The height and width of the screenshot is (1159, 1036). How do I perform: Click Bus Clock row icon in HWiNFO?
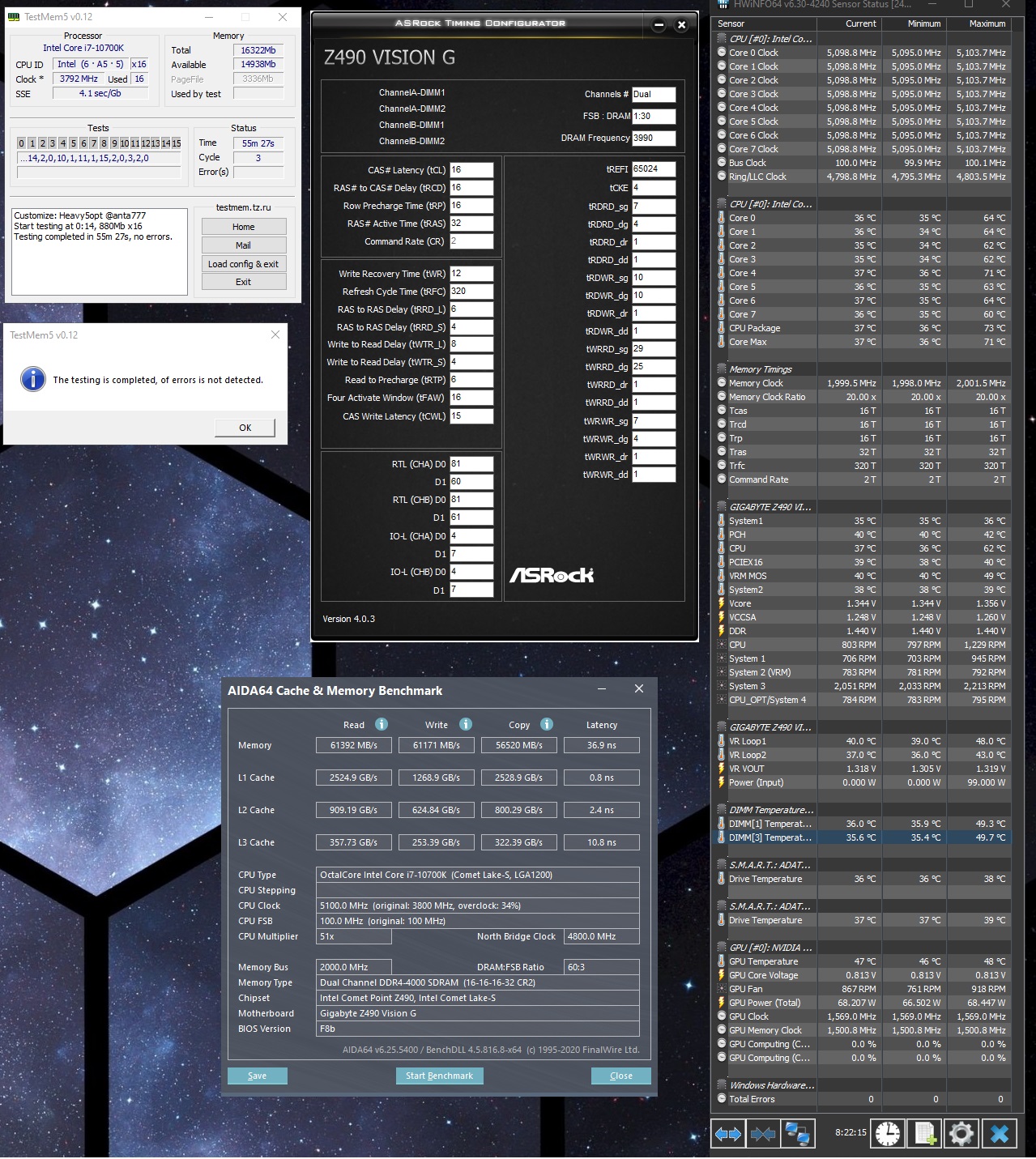click(x=722, y=163)
